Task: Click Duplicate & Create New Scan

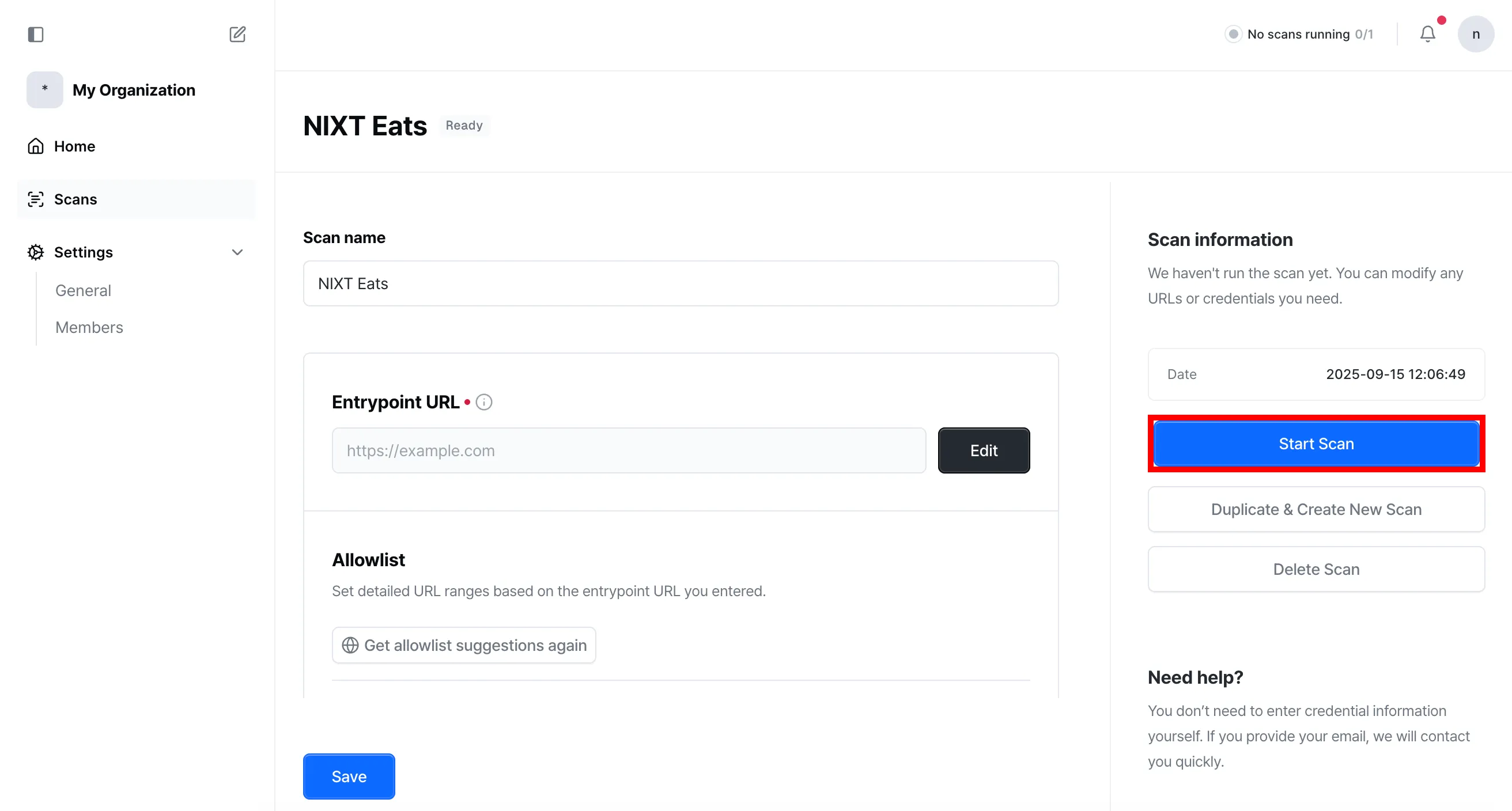Action: tap(1316, 509)
